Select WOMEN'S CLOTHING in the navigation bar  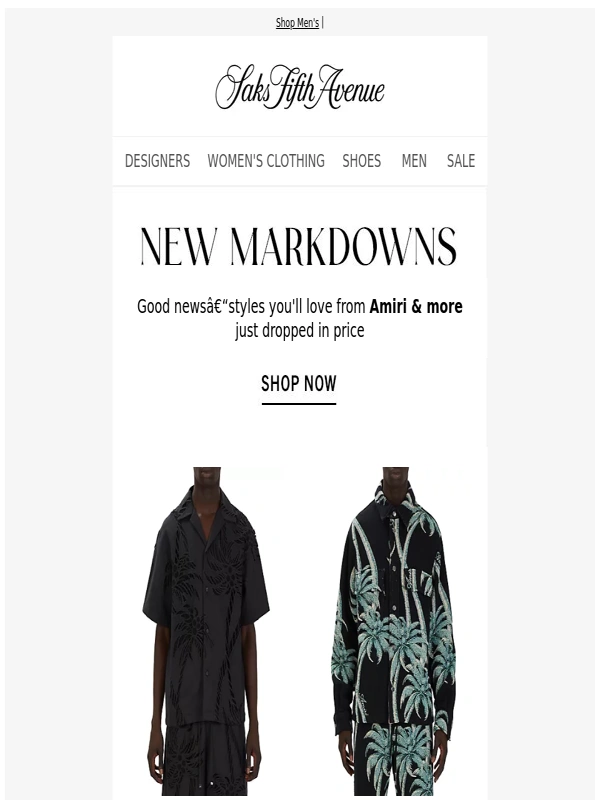[266, 161]
